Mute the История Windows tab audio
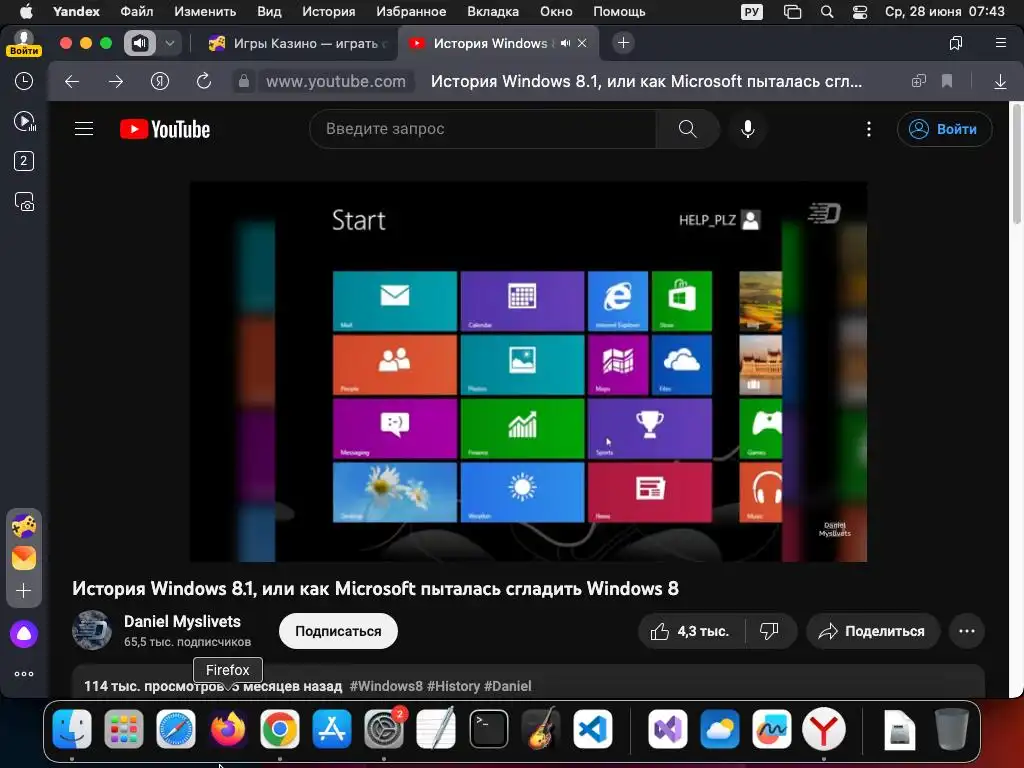Screen dimensions: 1024x768 coord(565,43)
